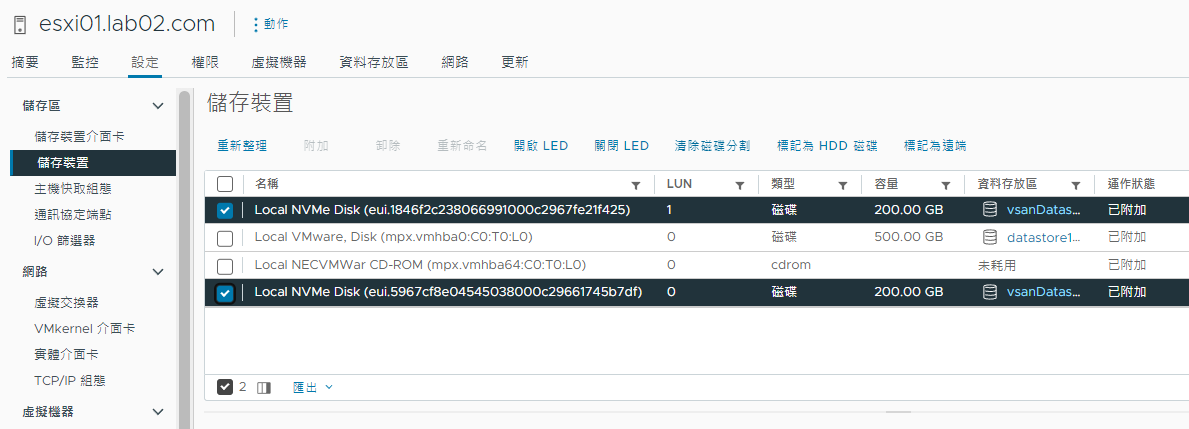The image size is (1189, 429).
Task: Toggle the select-all header checkbox
Action: (x=224, y=183)
